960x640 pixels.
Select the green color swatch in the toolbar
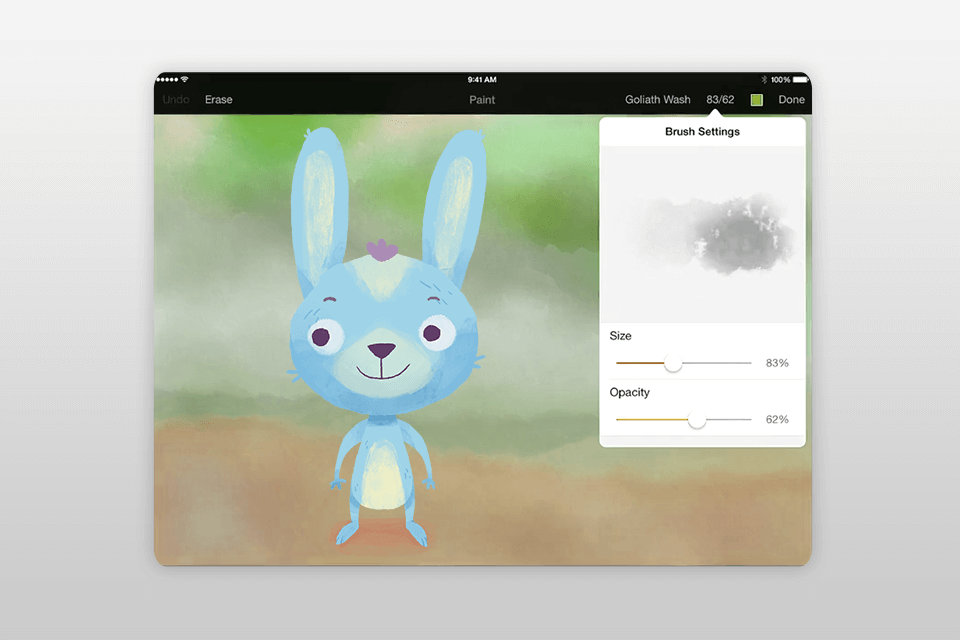(x=756, y=99)
